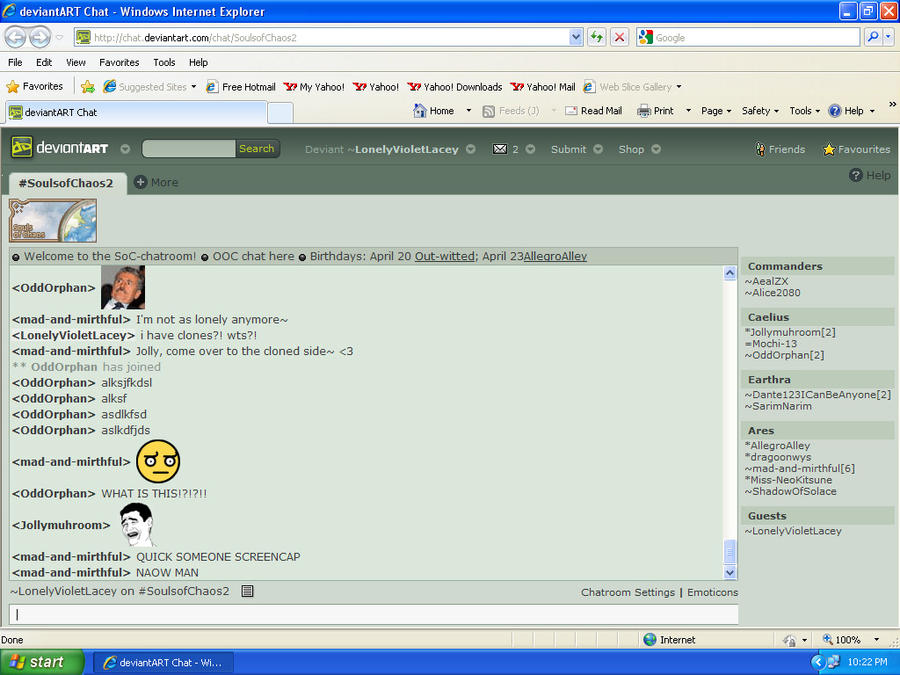Click the Friends icon in the header
The width and height of the screenshot is (900, 675).
pos(758,148)
